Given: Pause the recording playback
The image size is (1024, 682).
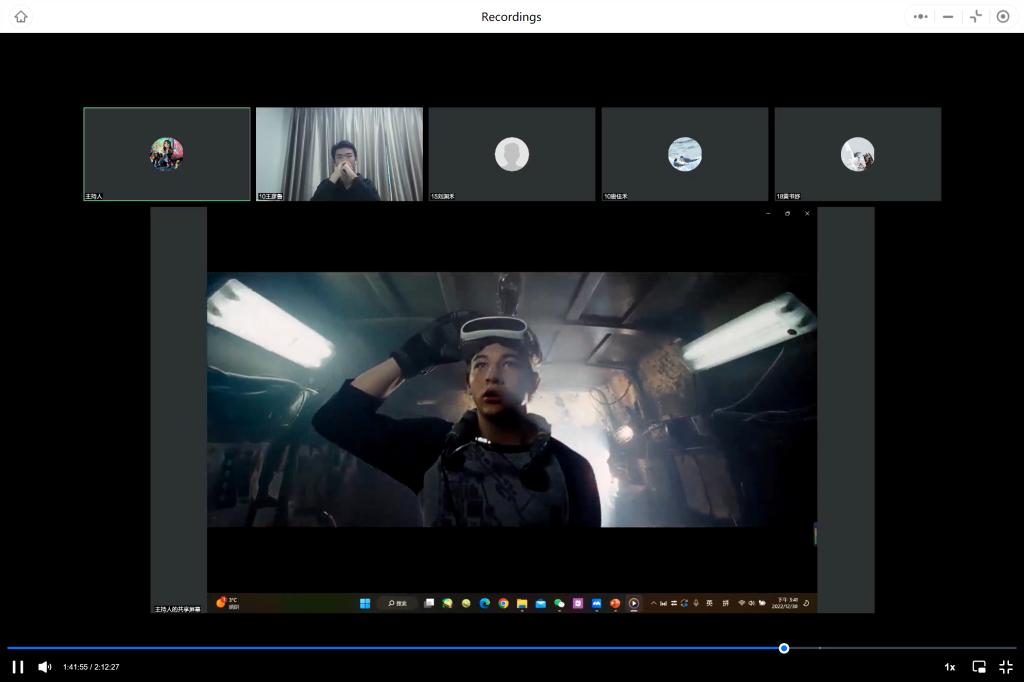Looking at the screenshot, I should tap(18, 667).
